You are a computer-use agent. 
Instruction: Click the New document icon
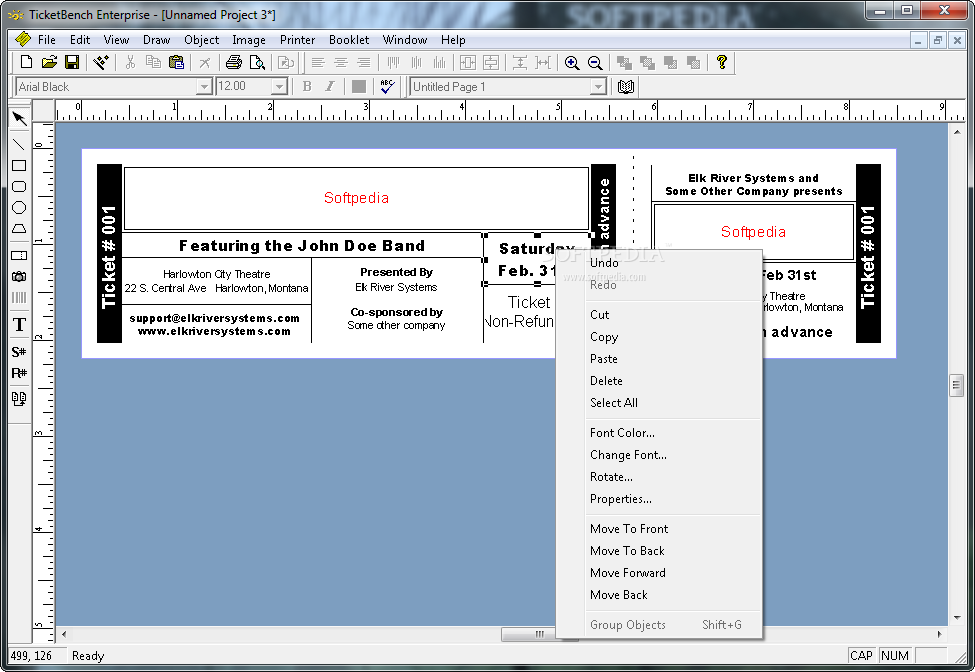pyautogui.click(x=26, y=62)
